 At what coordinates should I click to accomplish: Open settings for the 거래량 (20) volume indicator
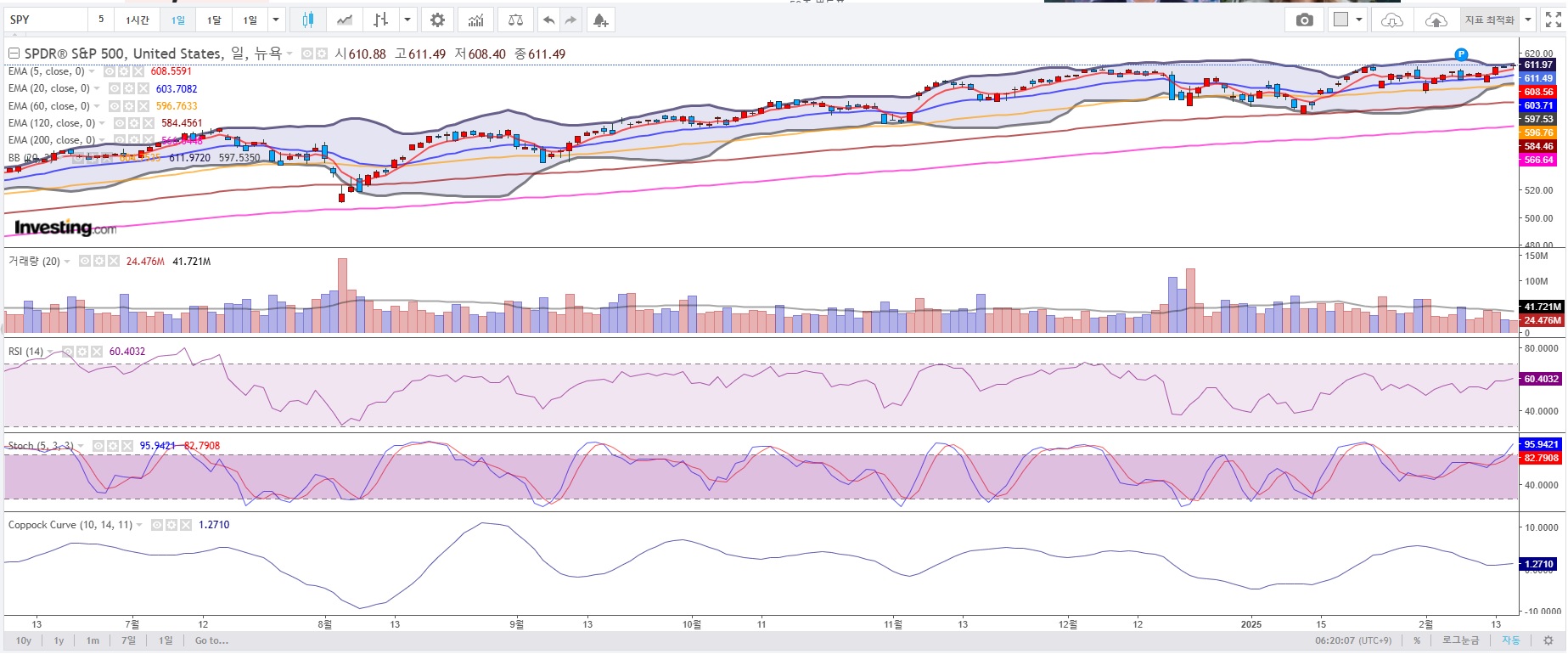(x=99, y=262)
